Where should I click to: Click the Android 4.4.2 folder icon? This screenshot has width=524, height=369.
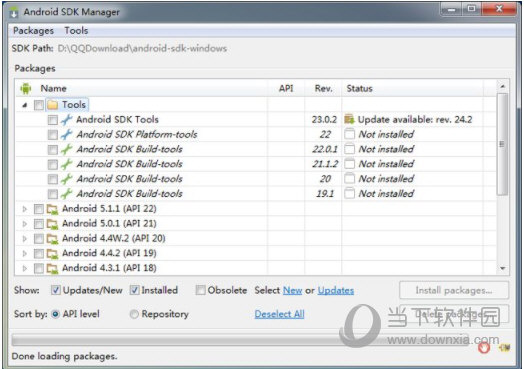[x=52, y=254]
